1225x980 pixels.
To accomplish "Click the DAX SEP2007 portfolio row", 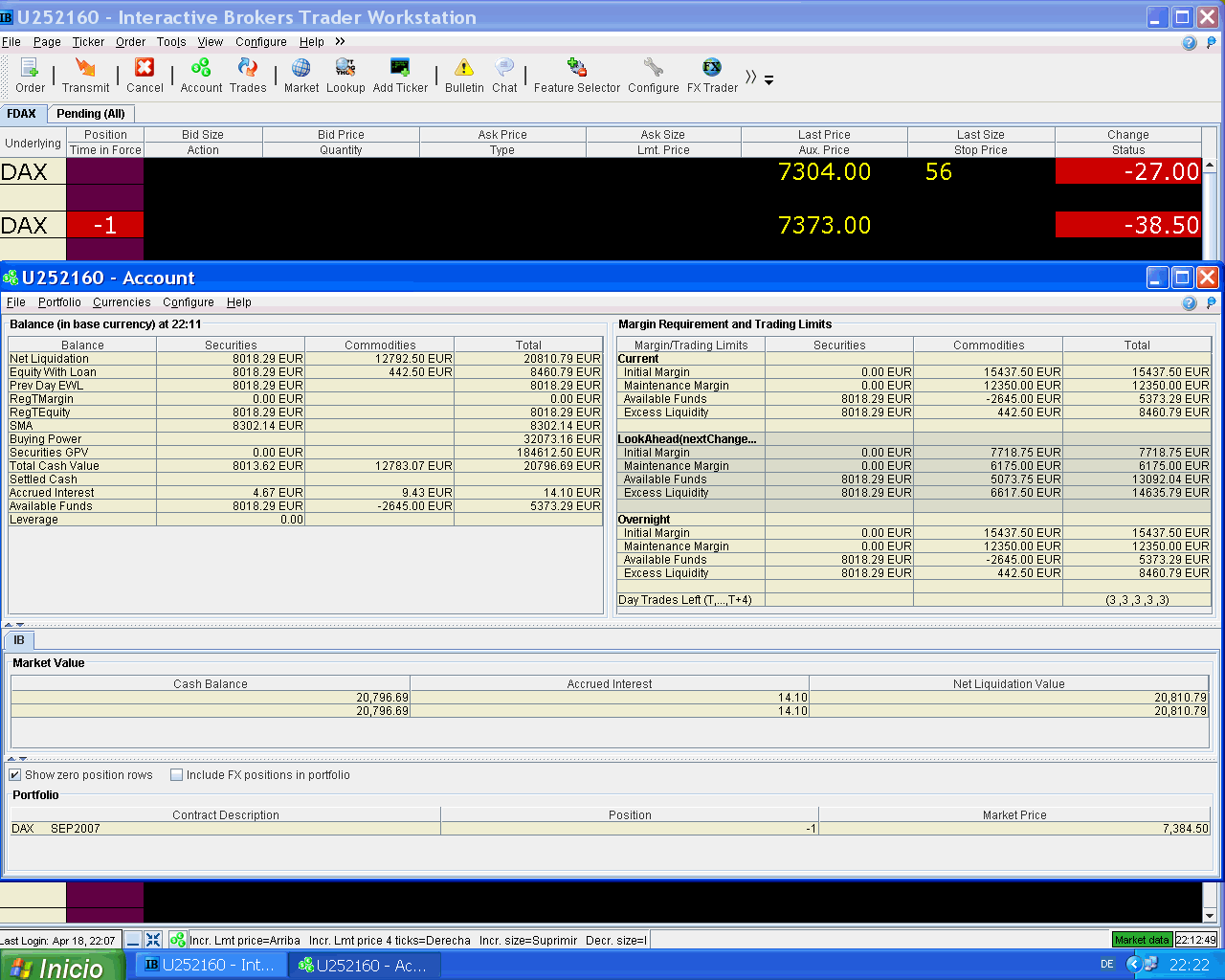I will (x=226, y=829).
